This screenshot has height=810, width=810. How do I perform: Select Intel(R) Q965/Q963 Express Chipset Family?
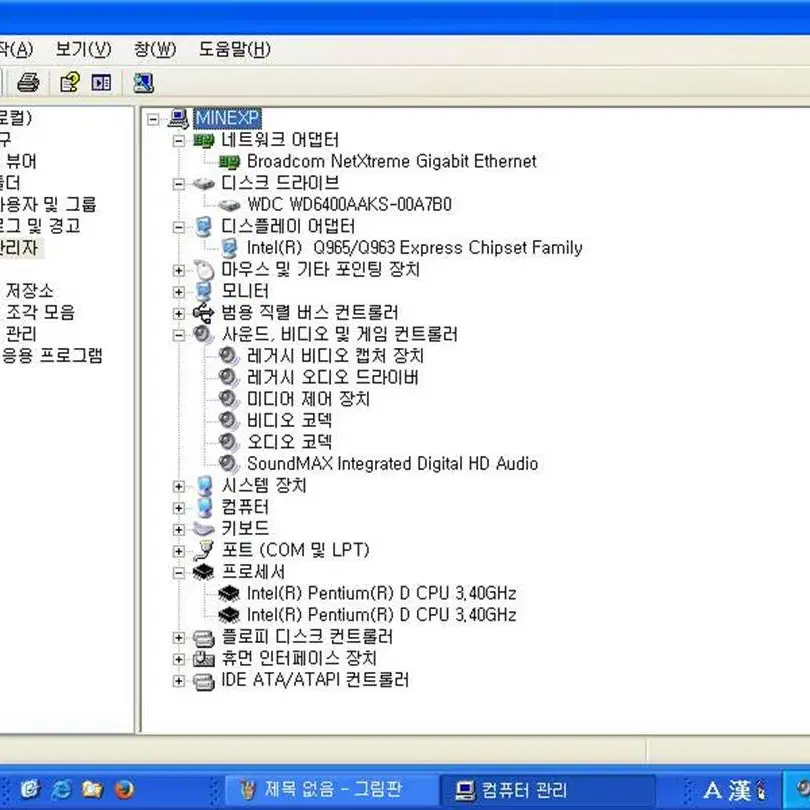click(415, 248)
